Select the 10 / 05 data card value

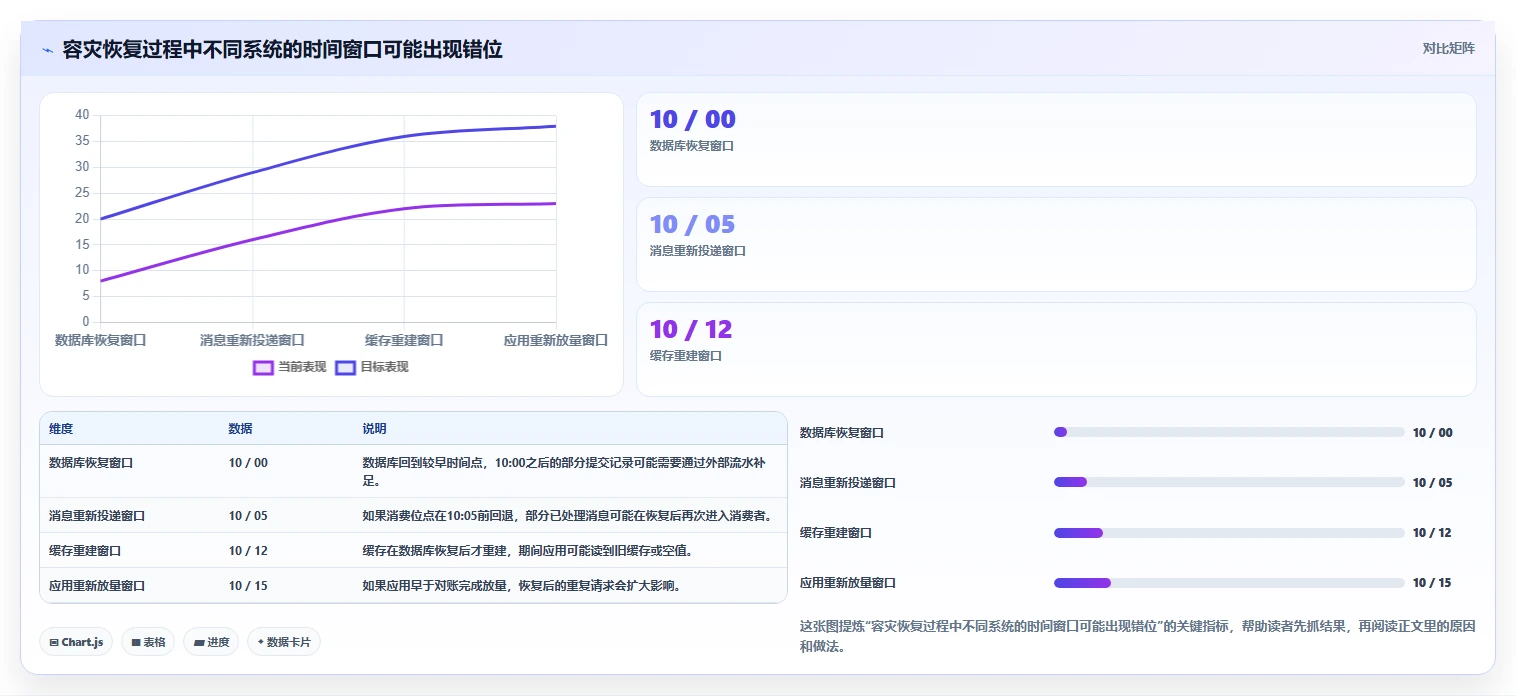(x=692, y=225)
